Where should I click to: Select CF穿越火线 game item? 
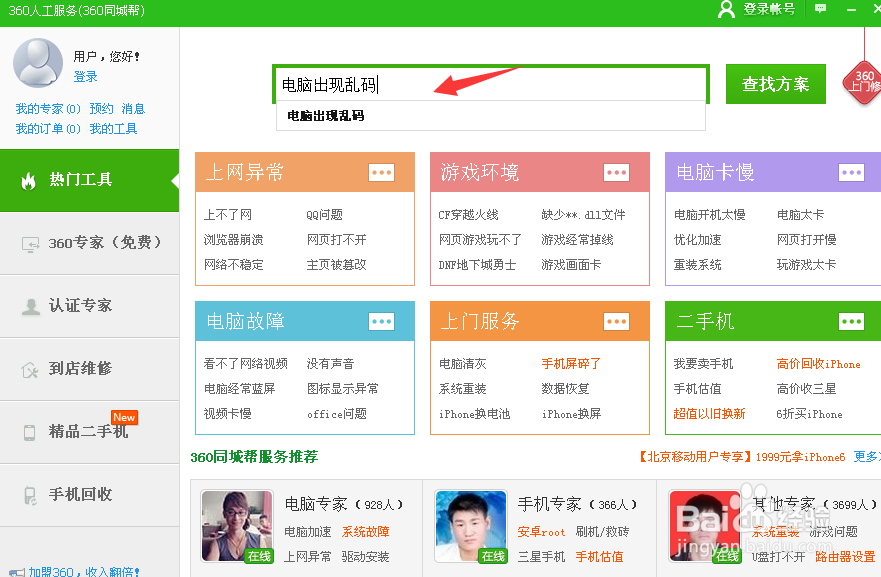click(x=468, y=215)
